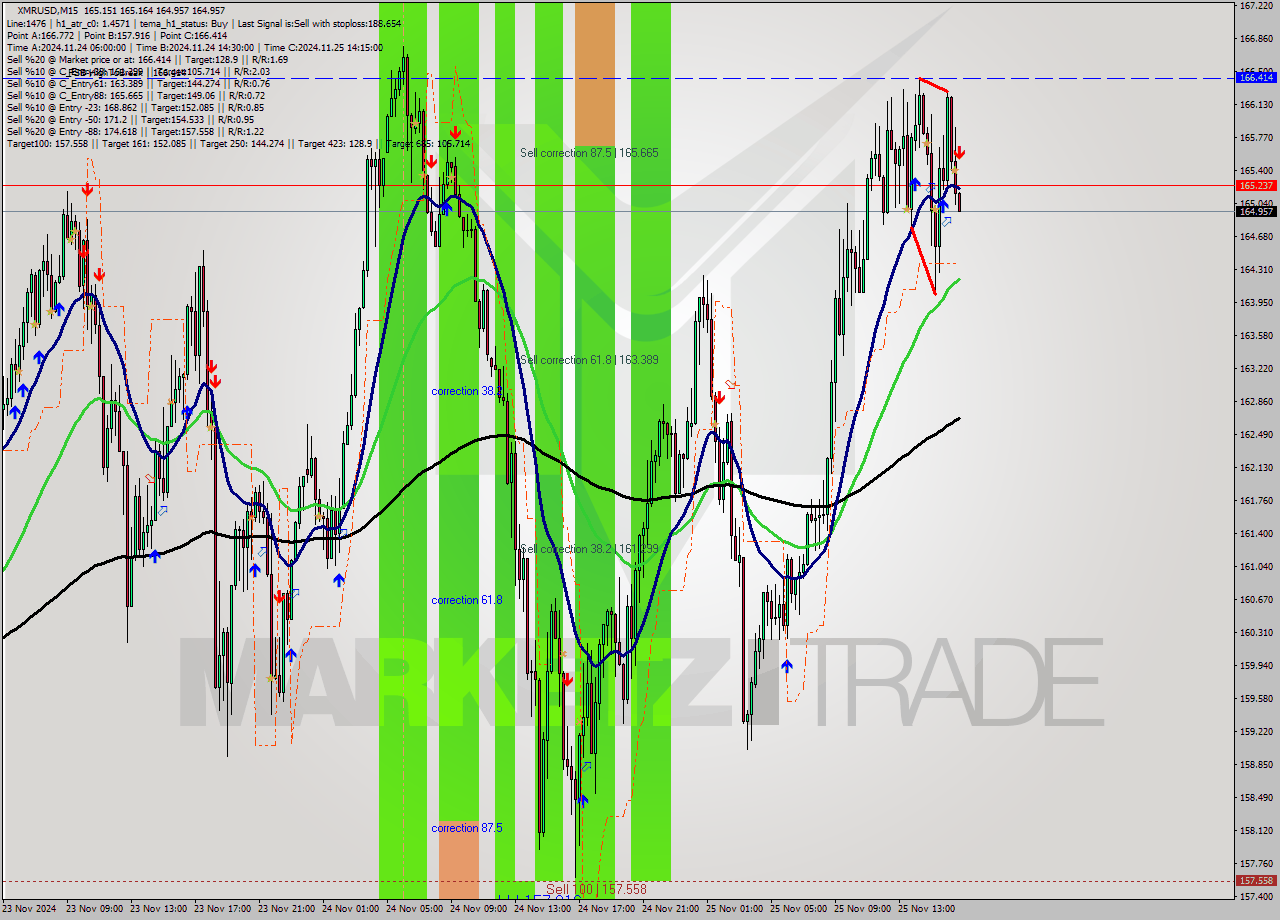Click the 157.760 price axis label
The width and height of the screenshot is (1280, 920).
(x=1256, y=863)
